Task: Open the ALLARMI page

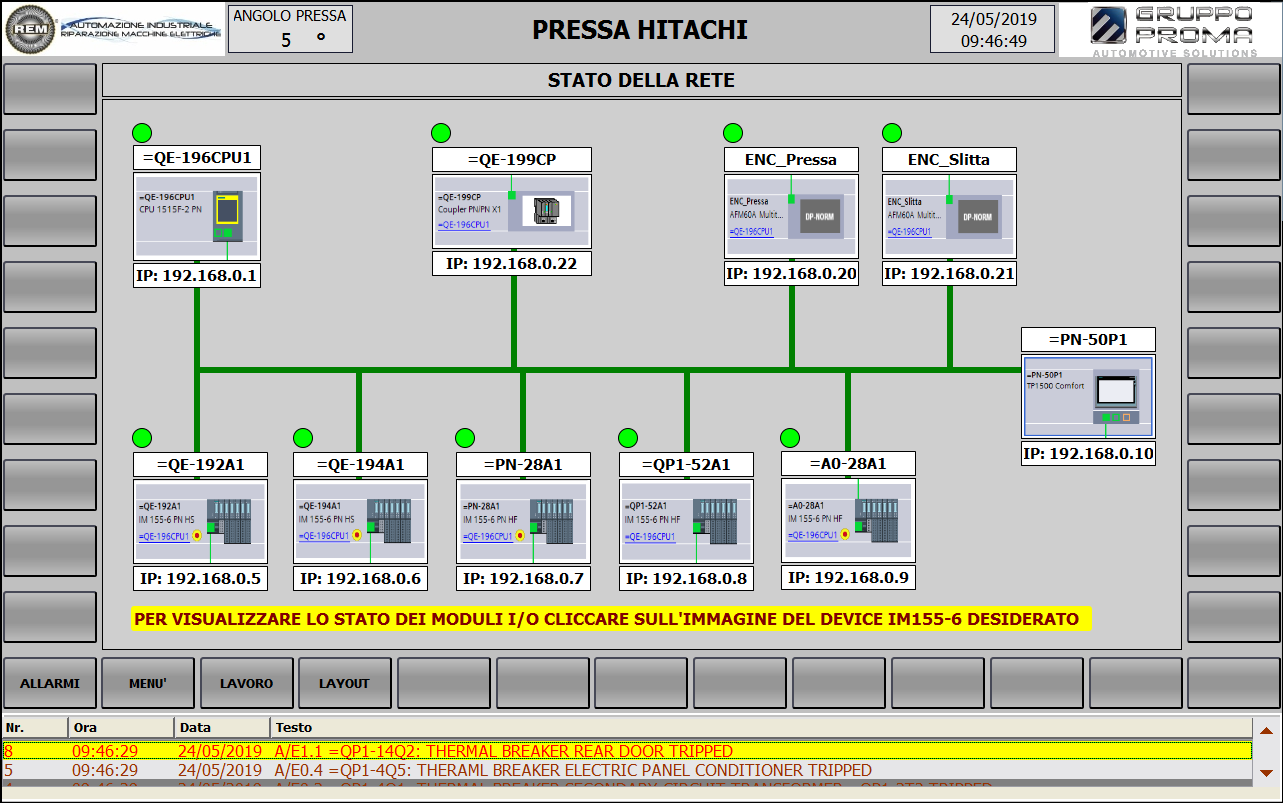Action: tap(50, 683)
